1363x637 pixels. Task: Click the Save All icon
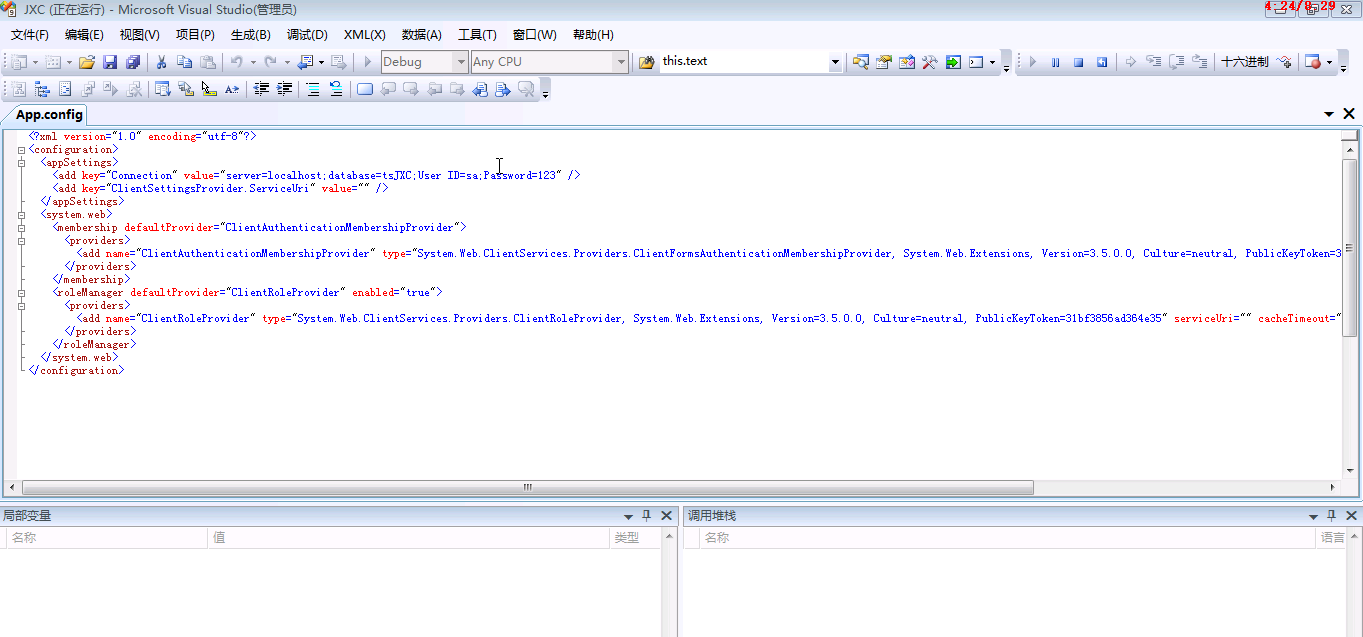(132, 62)
